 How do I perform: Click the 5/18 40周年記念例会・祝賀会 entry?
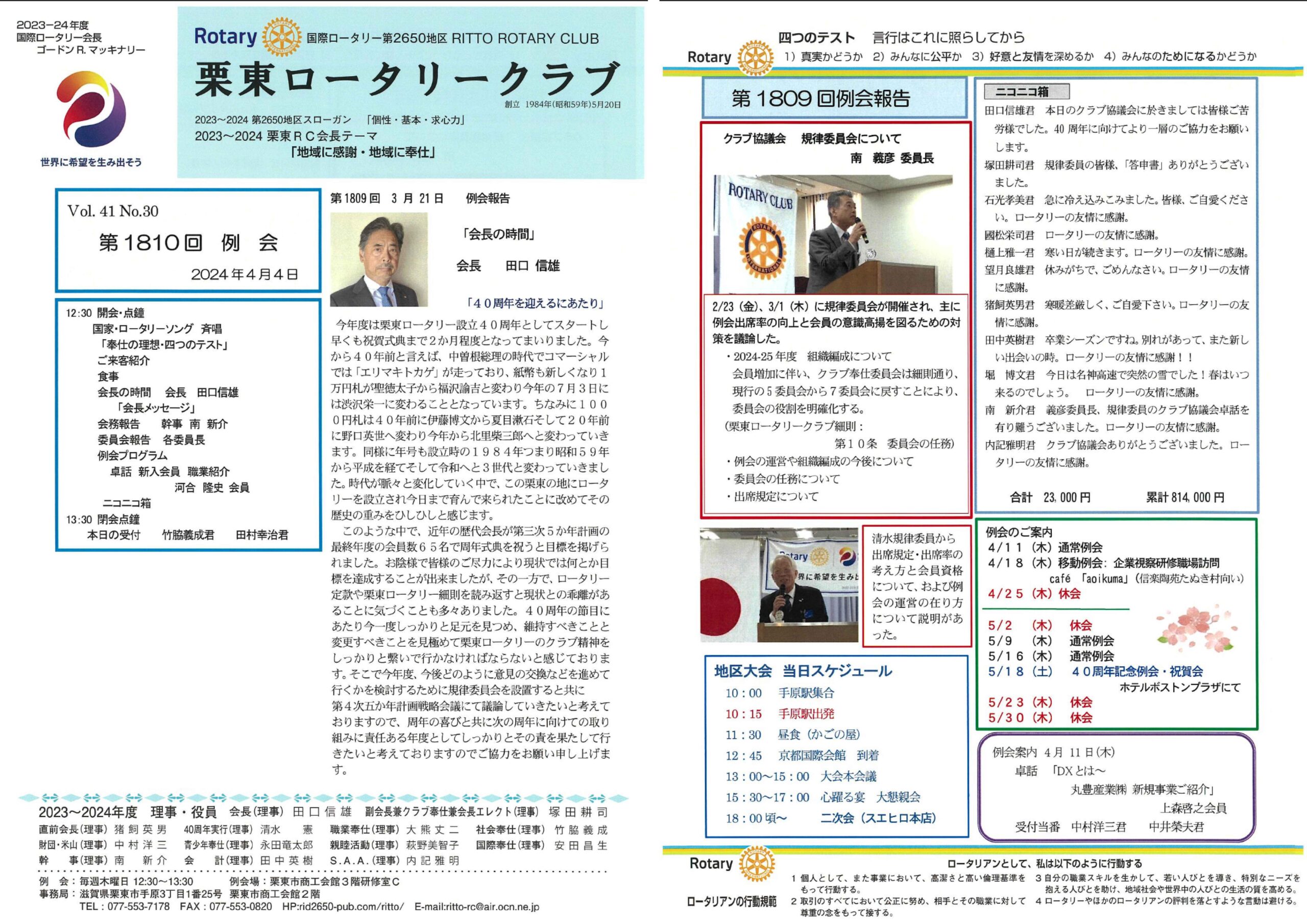[1095, 671]
